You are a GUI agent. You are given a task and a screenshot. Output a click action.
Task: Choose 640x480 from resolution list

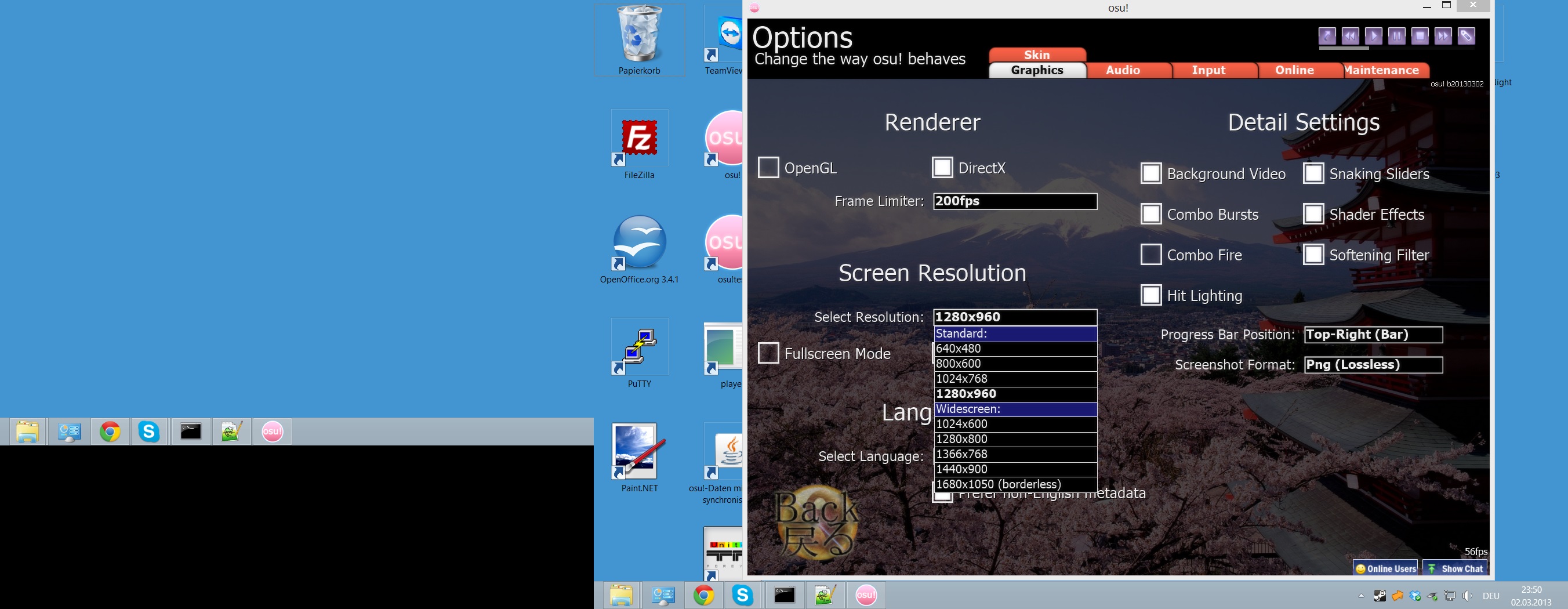click(x=1015, y=349)
